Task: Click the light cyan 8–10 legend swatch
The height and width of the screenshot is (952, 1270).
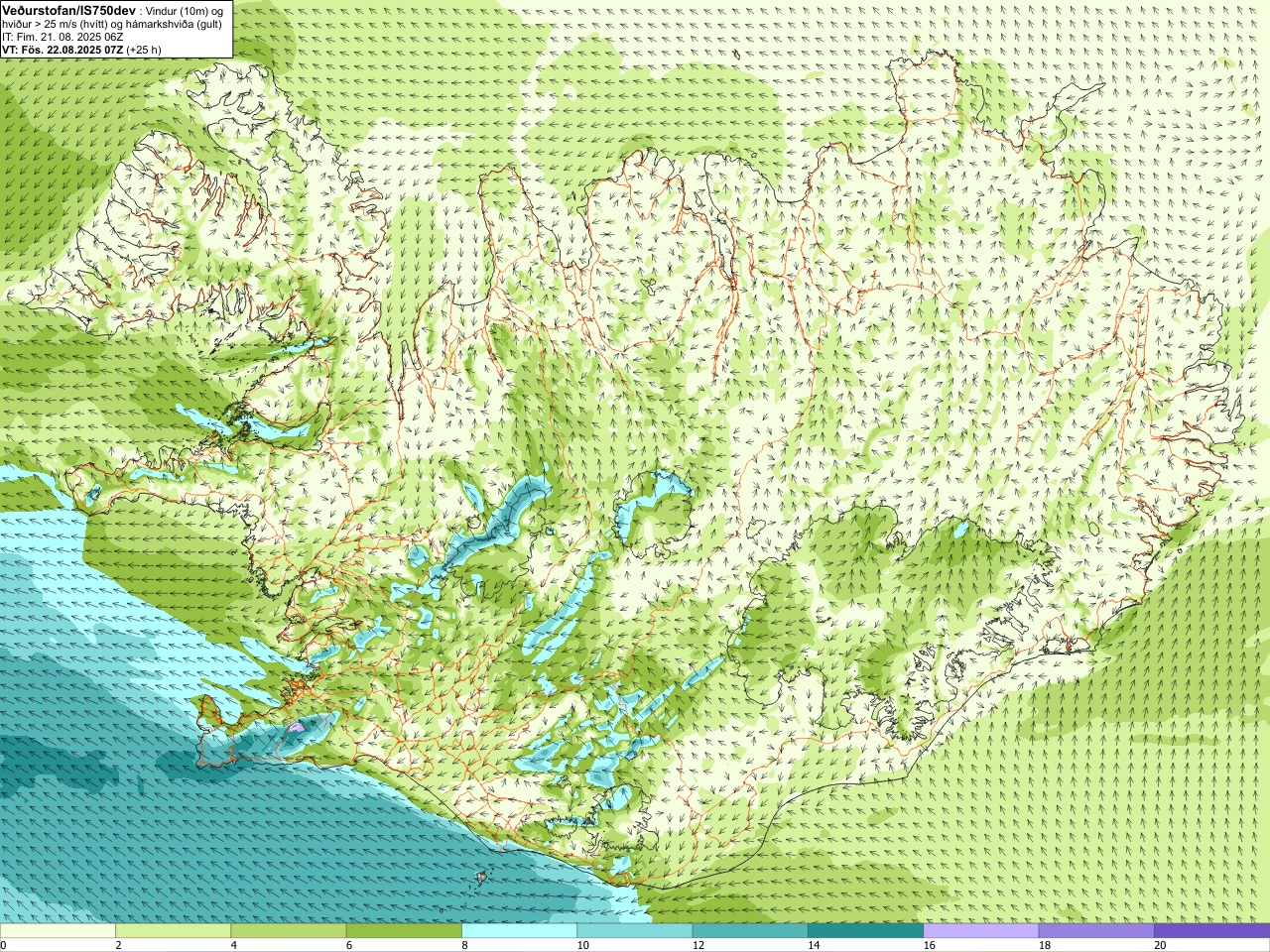Action: [519, 931]
